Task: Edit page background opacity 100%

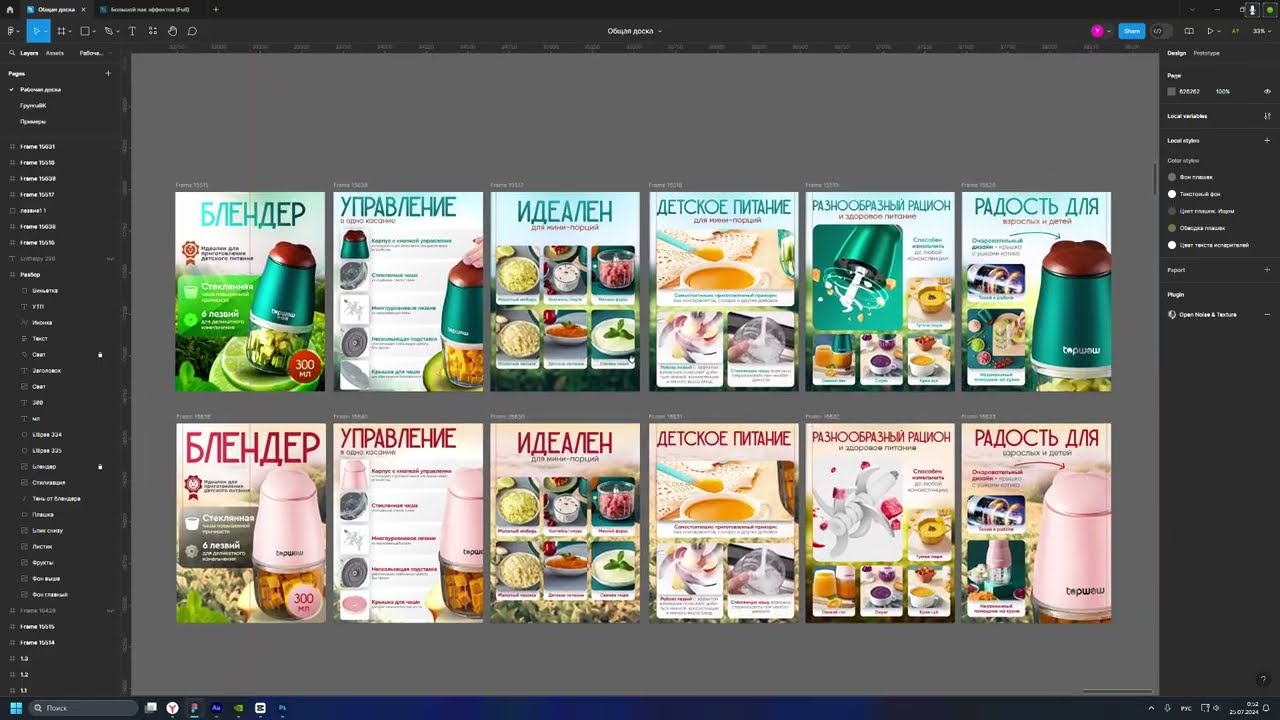Action: 1223,91
